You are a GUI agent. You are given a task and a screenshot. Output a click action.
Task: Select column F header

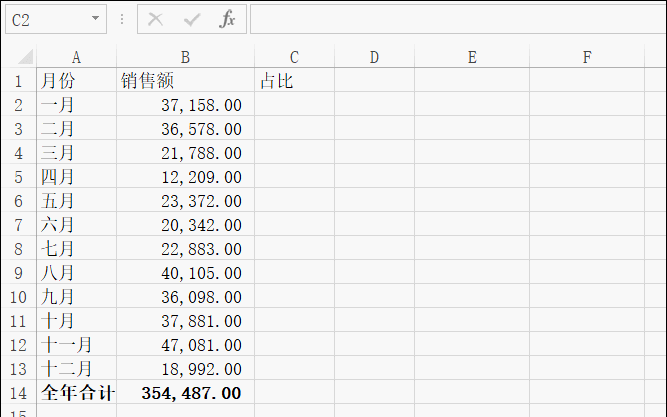point(587,57)
